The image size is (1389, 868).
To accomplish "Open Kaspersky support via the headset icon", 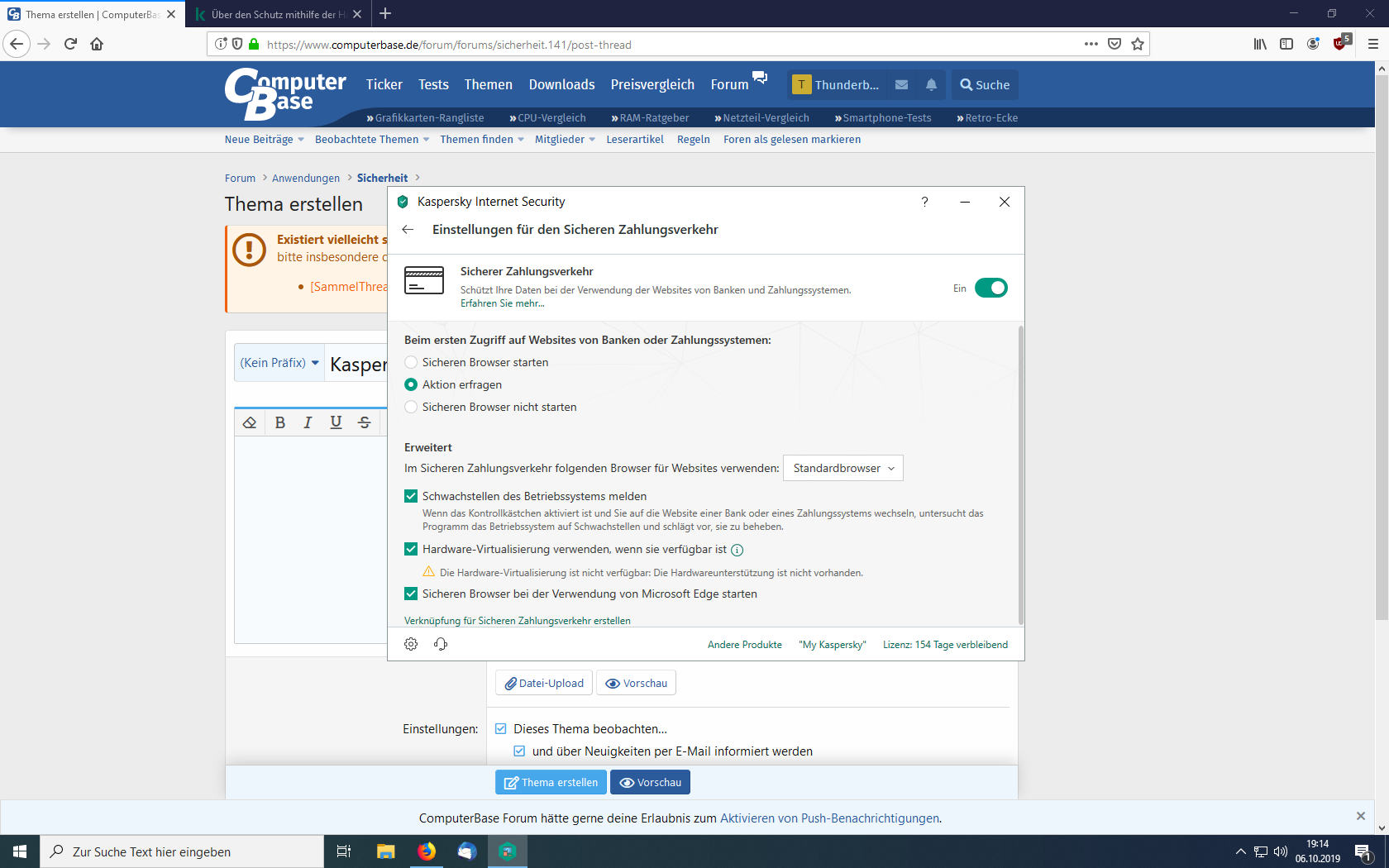I will [x=441, y=644].
